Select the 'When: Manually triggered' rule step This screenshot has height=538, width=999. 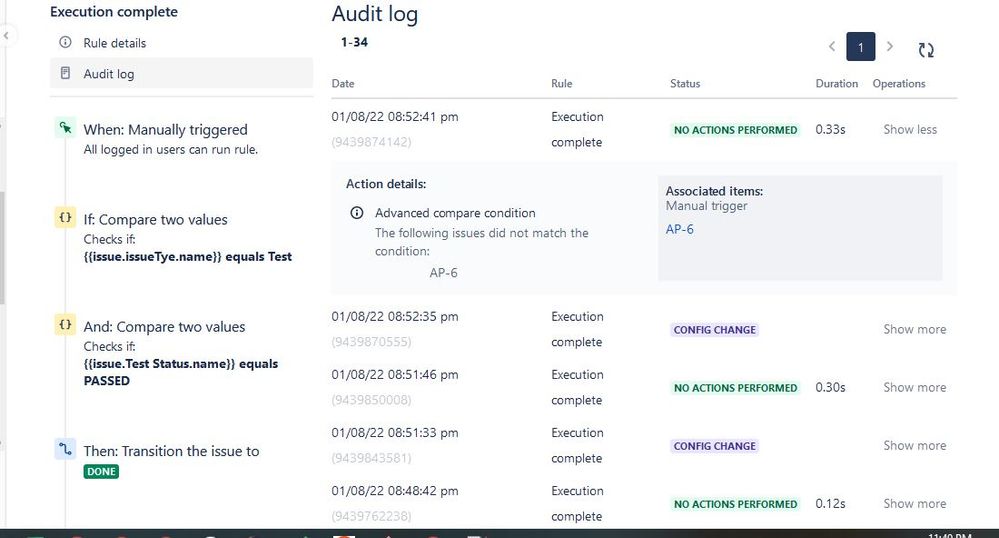pos(166,129)
